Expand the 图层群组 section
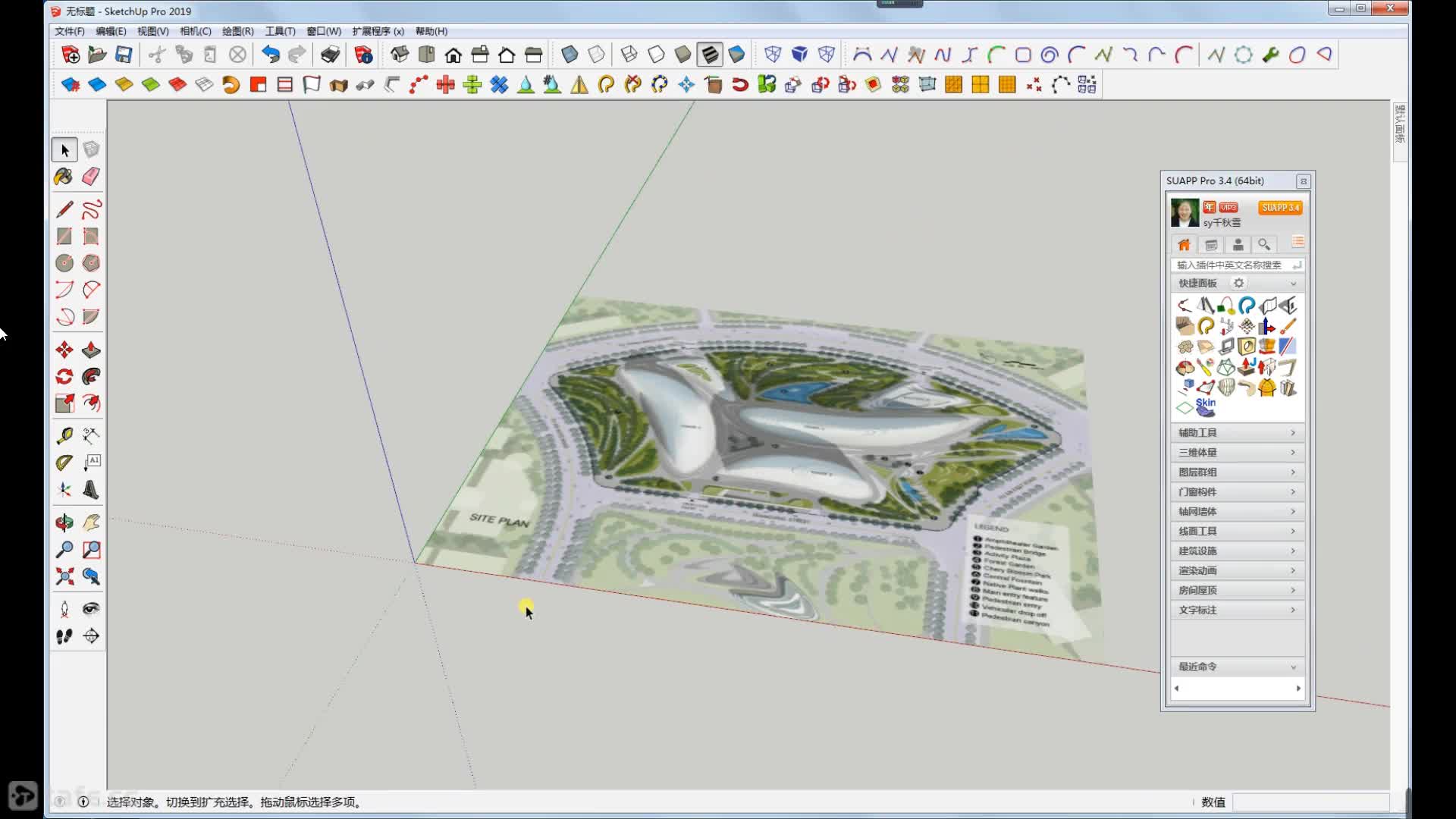Screen dimensions: 1456x819 1237,472
